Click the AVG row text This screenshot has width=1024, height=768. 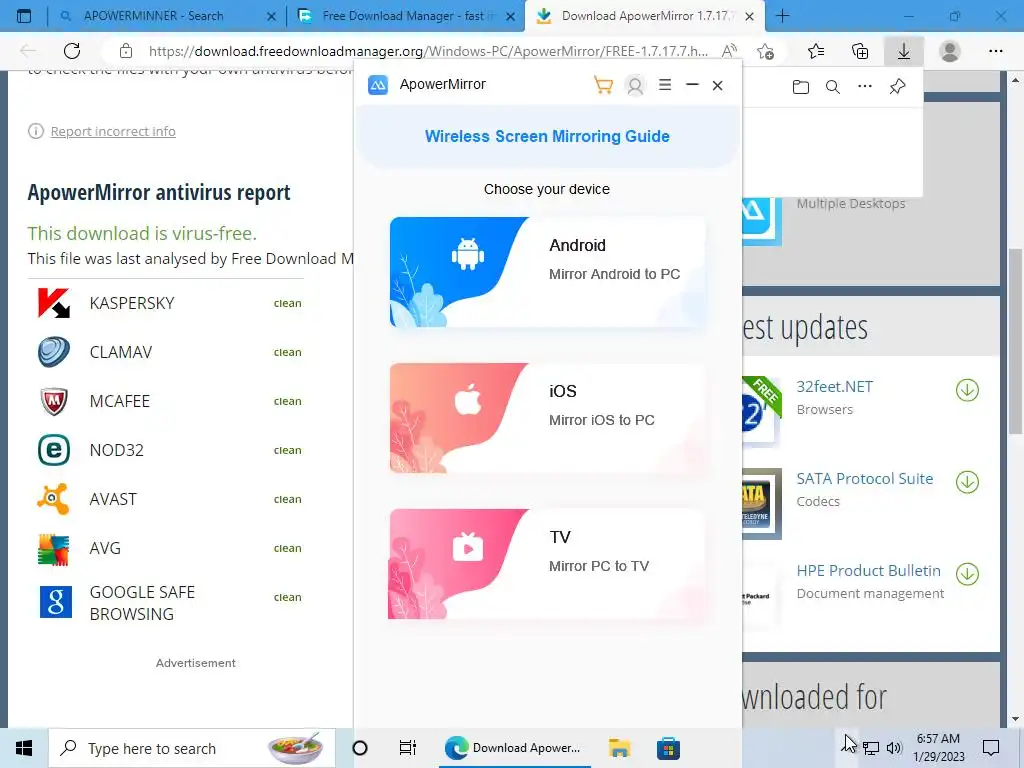coord(105,548)
